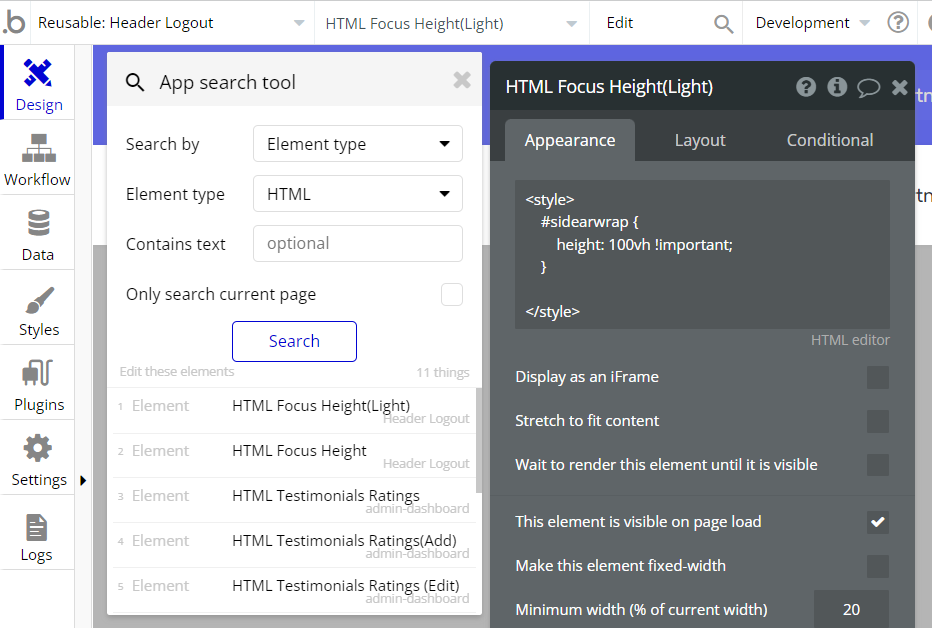932x628 pixels.
Task: Open the Styles section
Action: [38, 309]
